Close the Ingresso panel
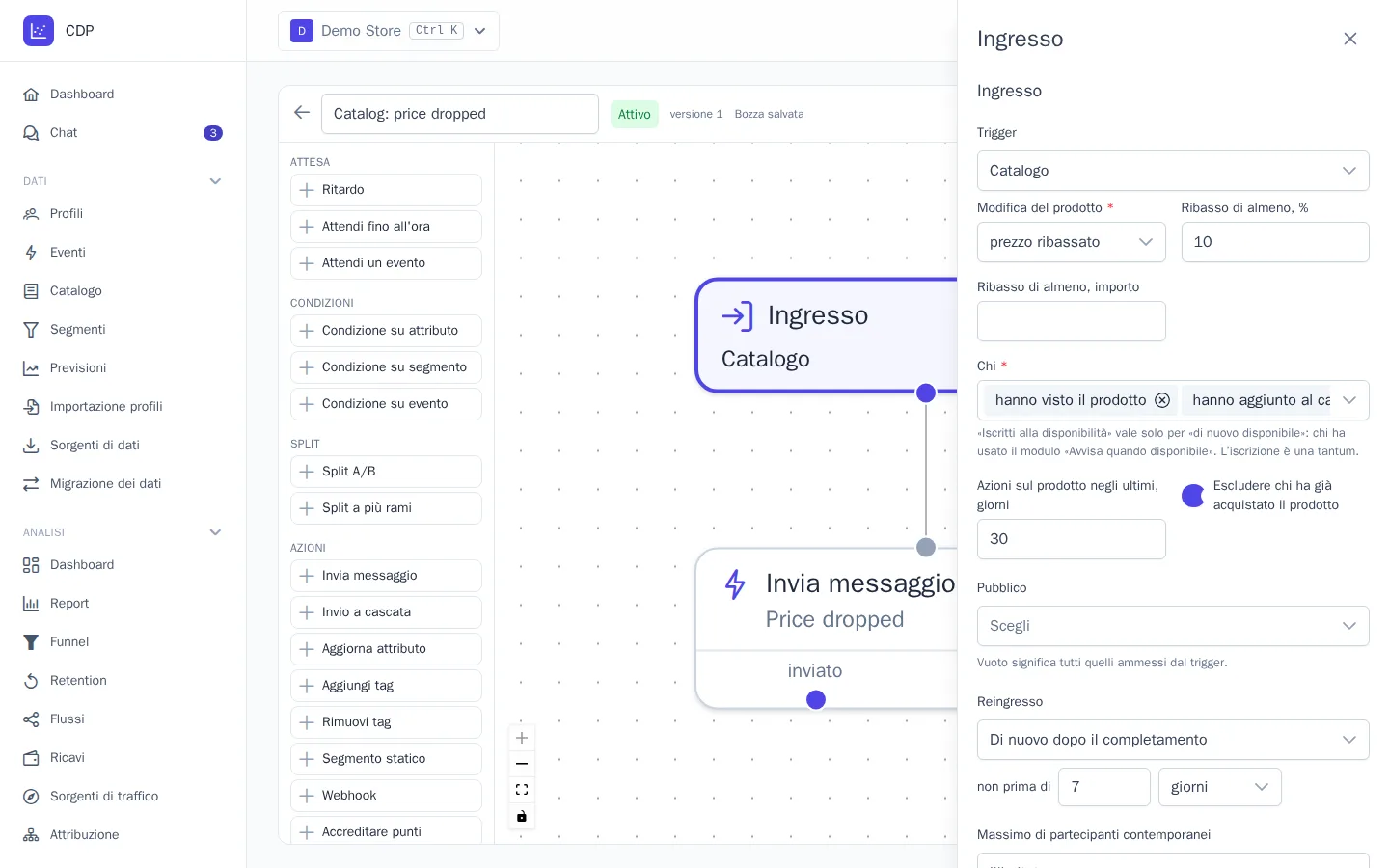 pos(1350,39)
